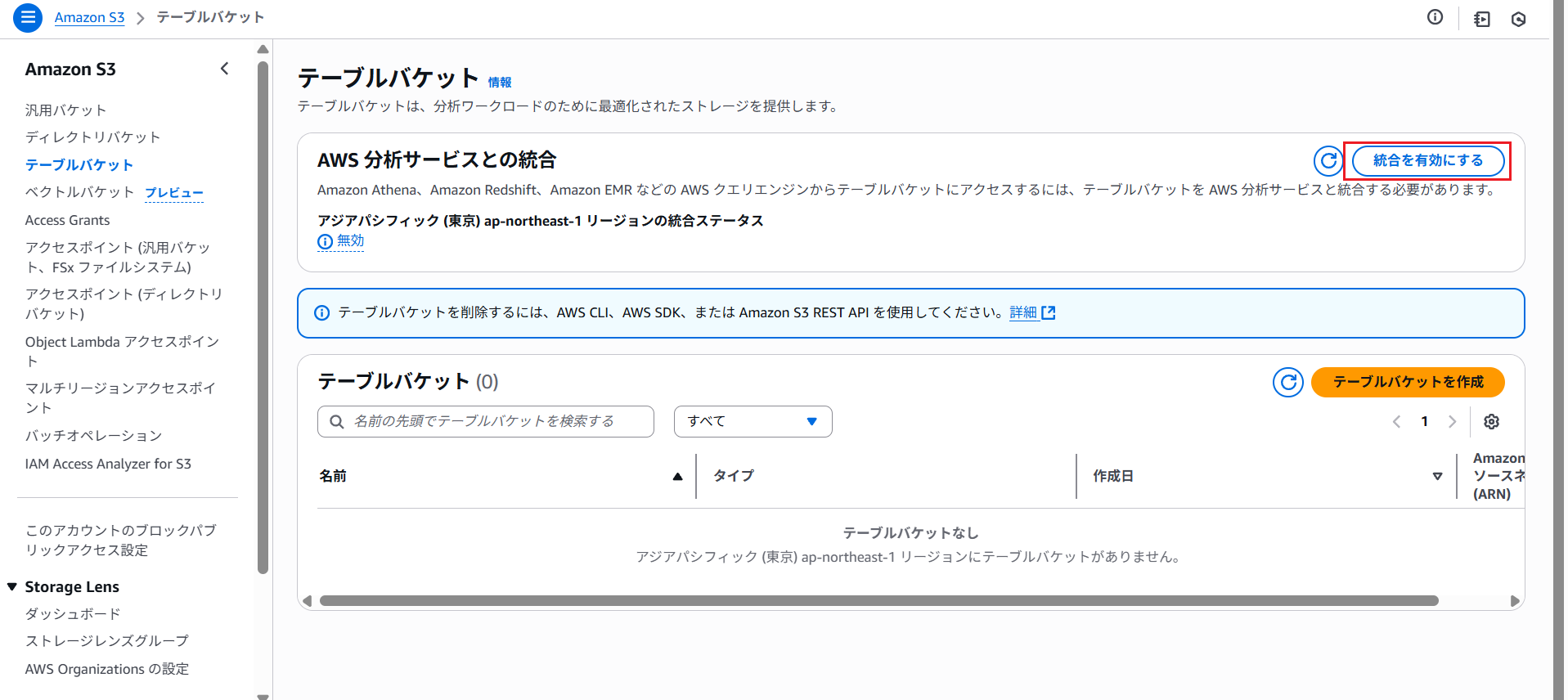Open the hamburger navigation menu
This screenshot has height=700, width=1568.
[28, 17]
